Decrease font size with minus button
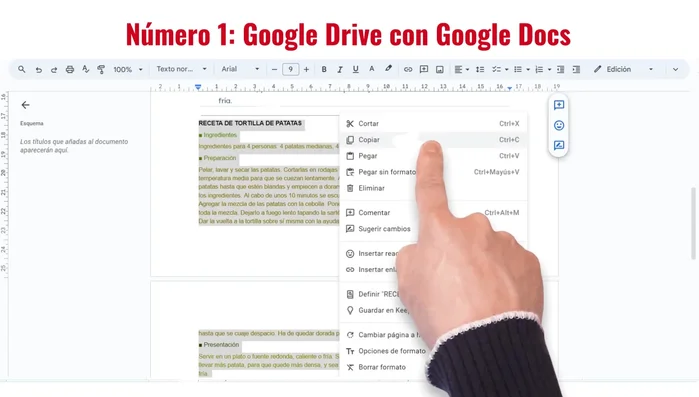The image size is (699, 397). pyautogui.click(x=274, y=70)
